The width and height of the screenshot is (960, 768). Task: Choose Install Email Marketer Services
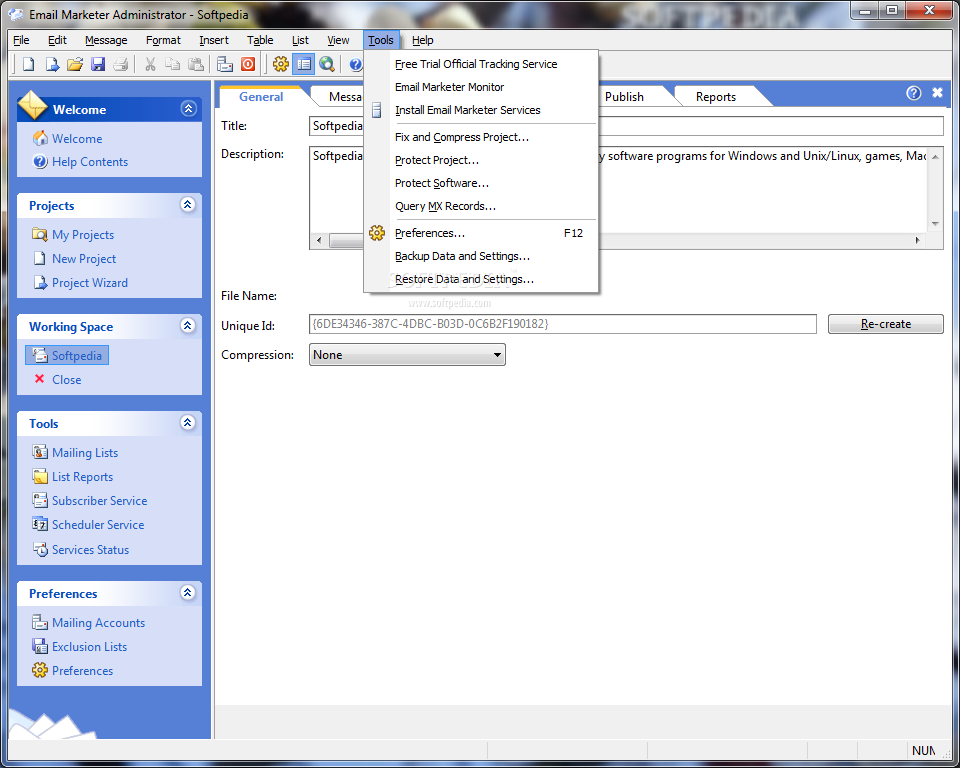click(x=481, y=110)
